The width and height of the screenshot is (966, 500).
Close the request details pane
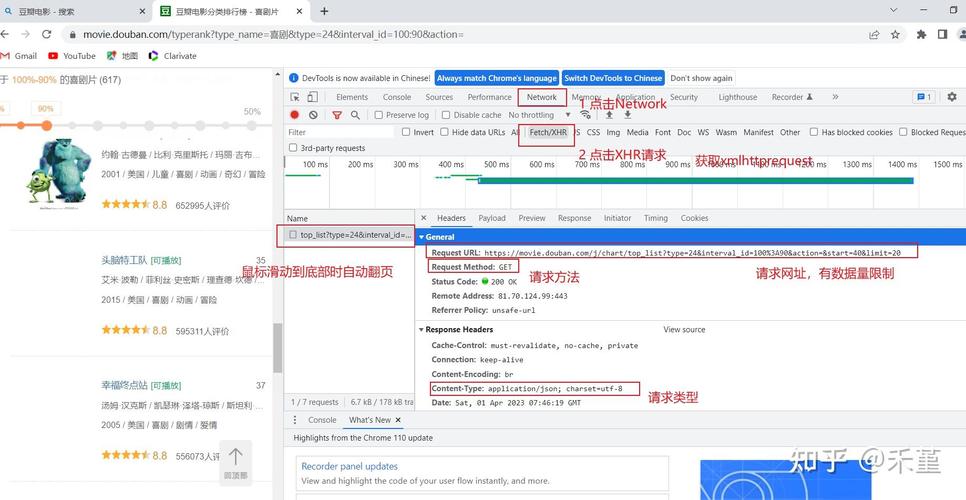click(424, 218)
